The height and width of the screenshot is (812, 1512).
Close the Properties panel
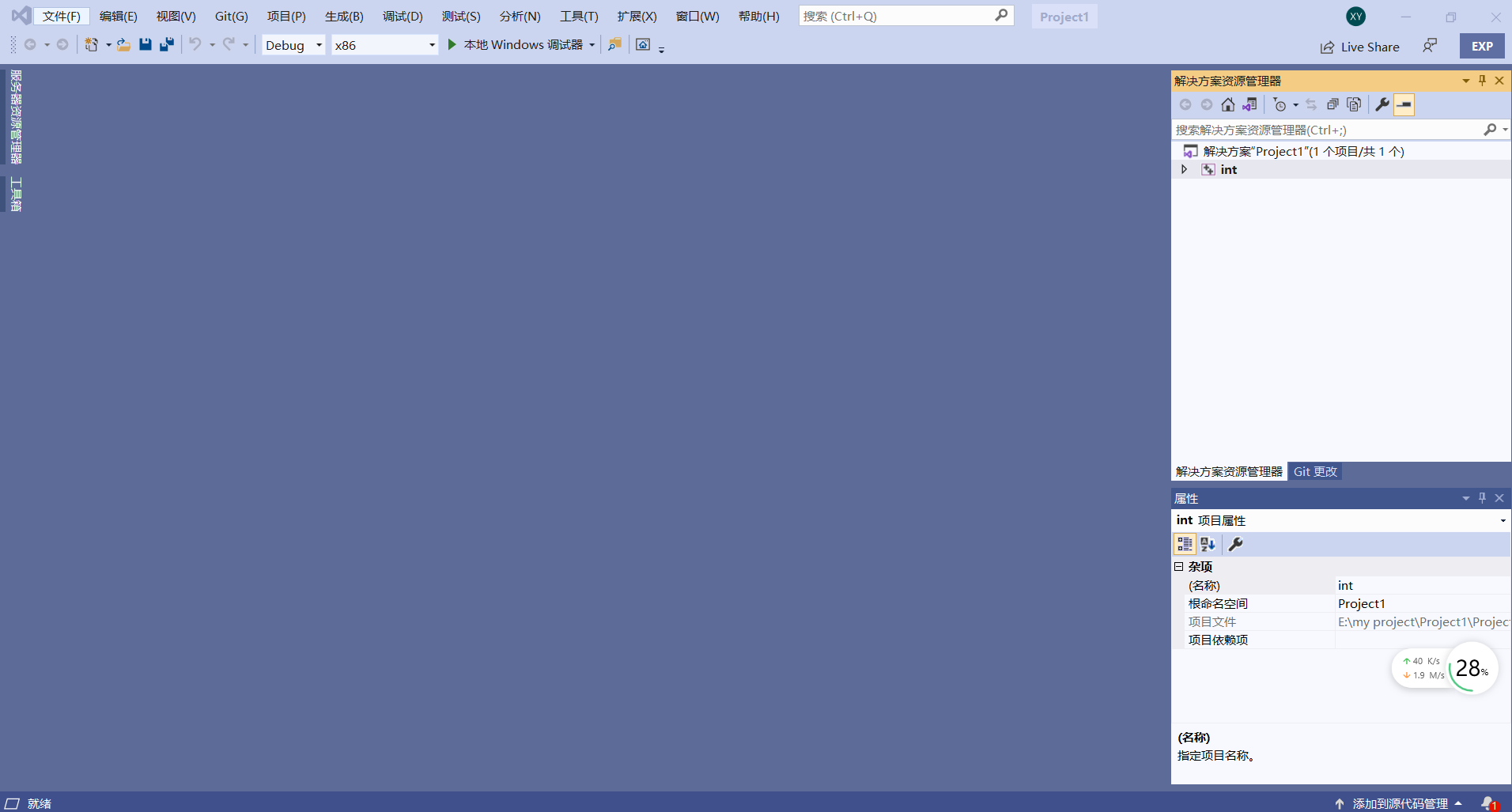click(x=1499, y=498)
